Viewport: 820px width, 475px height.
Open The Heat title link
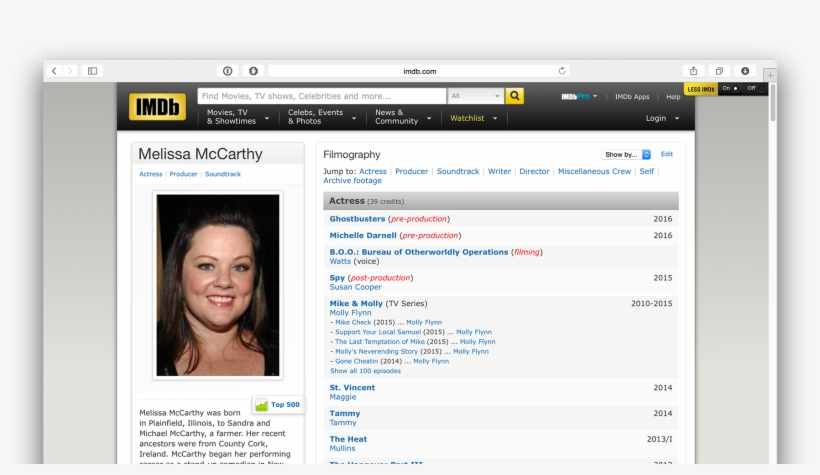348,439
